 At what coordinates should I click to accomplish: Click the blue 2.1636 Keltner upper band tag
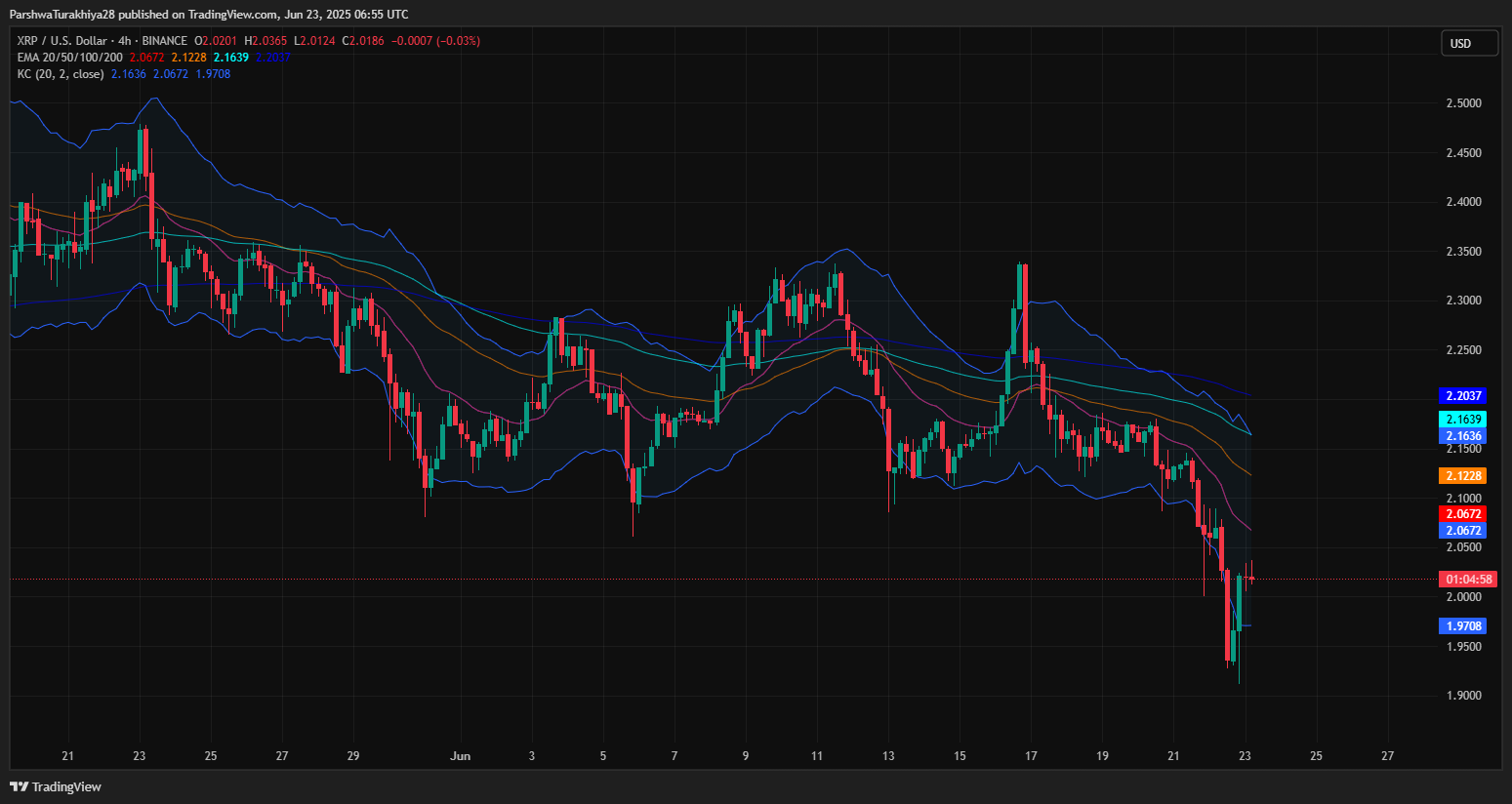pyautogui.click(x=1462, y=436)
